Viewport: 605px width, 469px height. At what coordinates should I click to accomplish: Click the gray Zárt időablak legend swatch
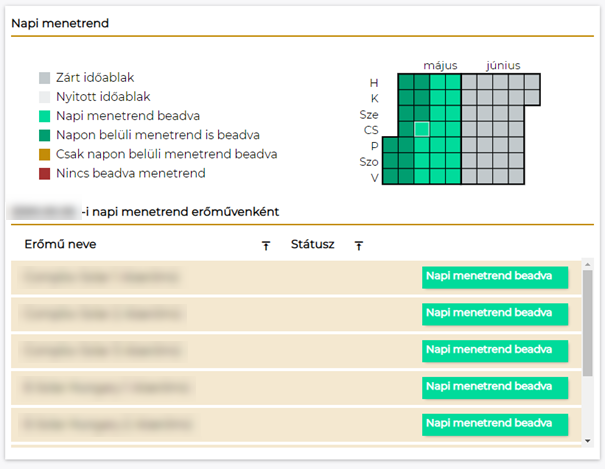pos(45,78)
